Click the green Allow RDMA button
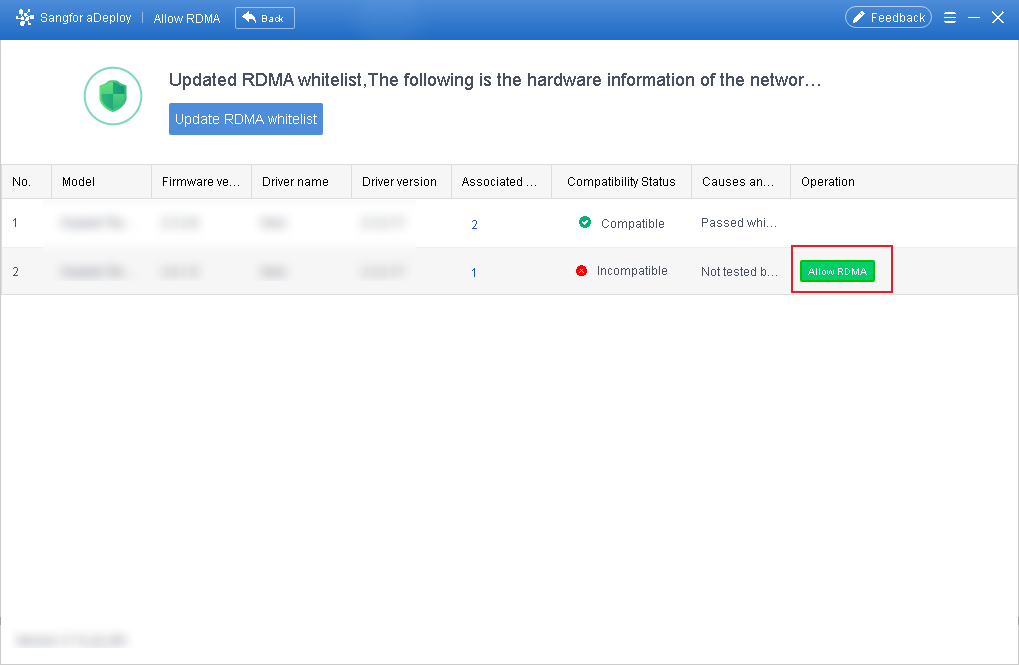1019x665 pixels. click(x=837, y=271)
